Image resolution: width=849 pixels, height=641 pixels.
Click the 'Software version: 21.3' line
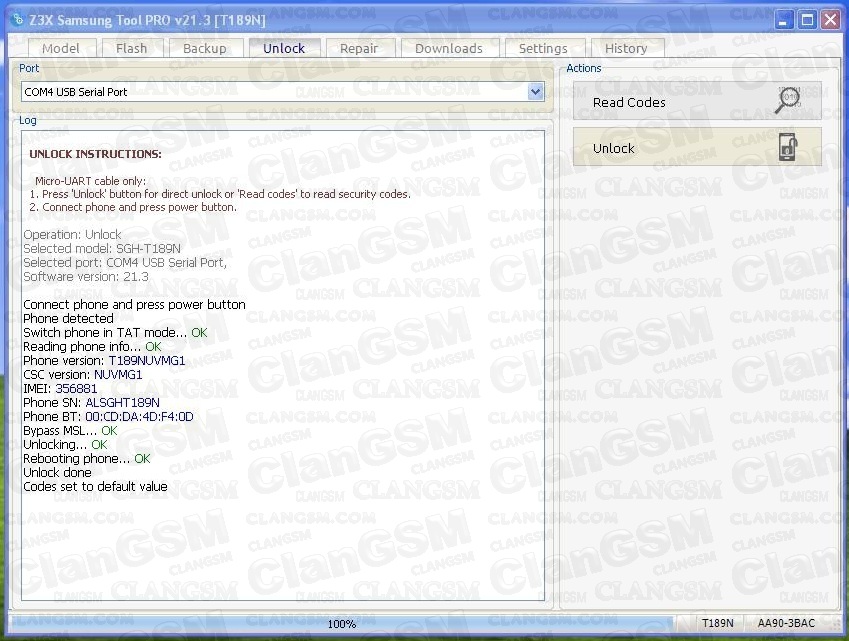86,277
